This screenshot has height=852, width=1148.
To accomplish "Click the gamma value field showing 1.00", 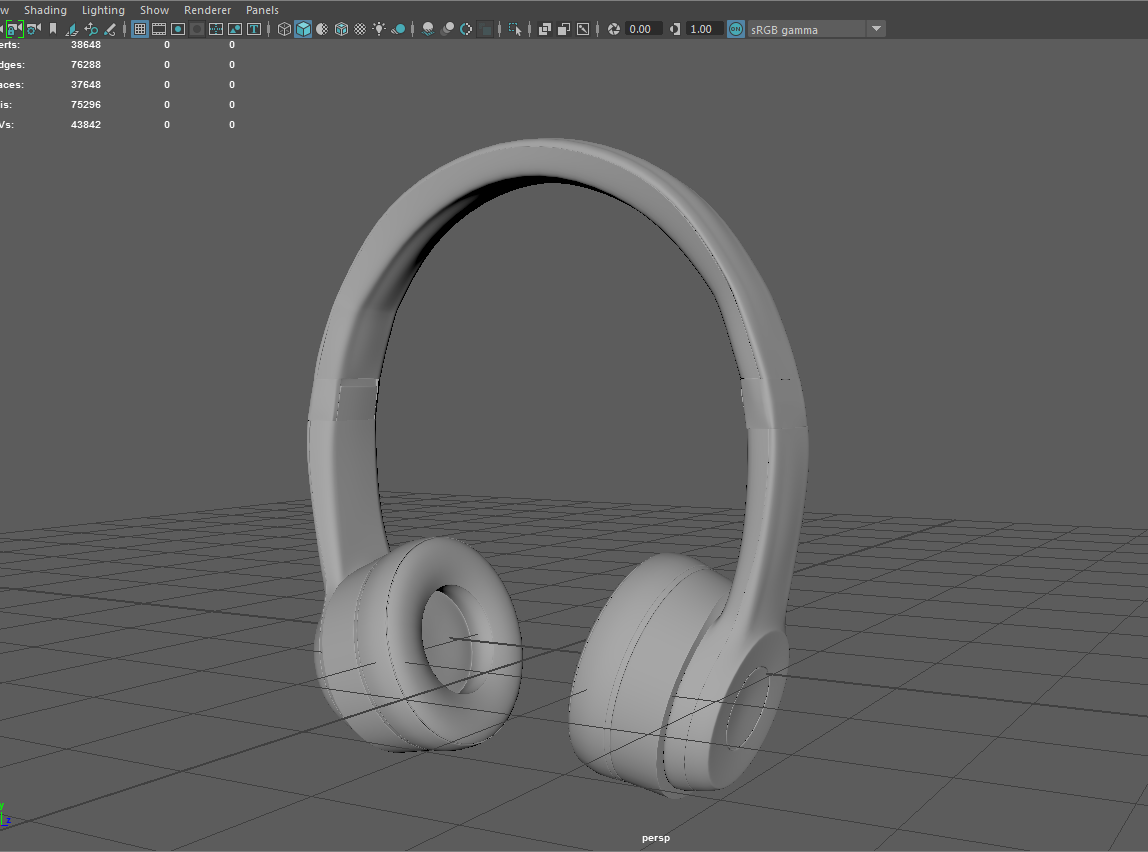I will (702, 29).
